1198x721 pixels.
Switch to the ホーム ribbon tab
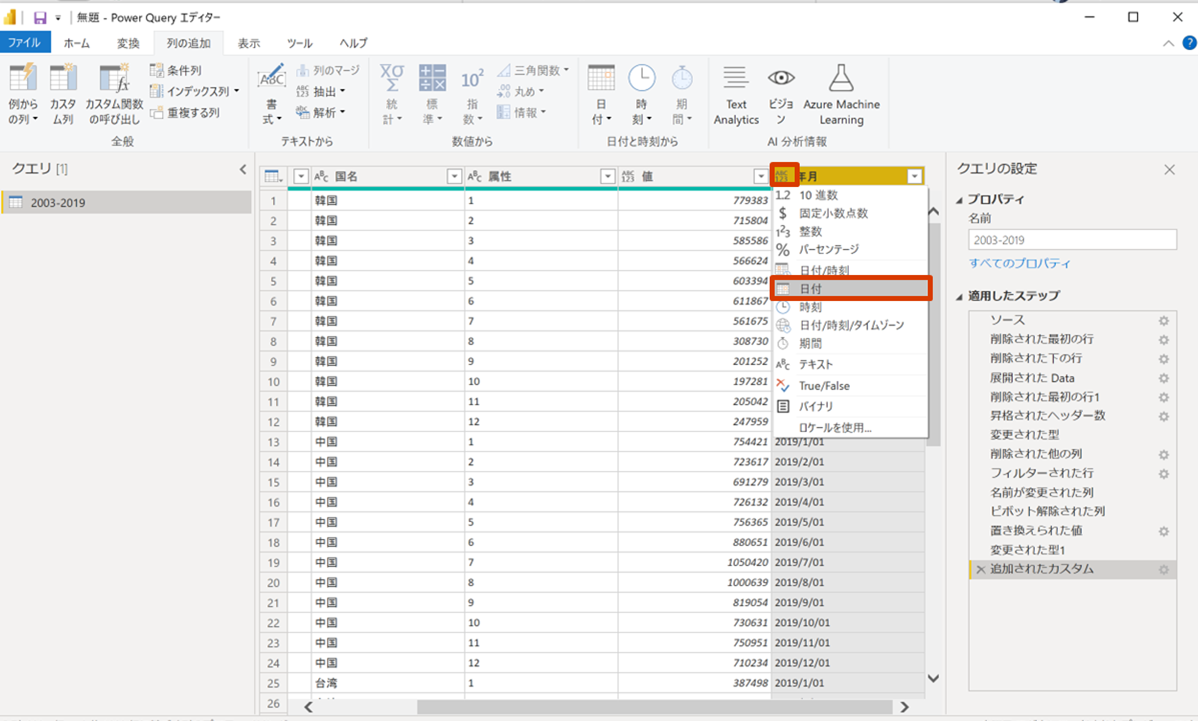pos(76,44)
